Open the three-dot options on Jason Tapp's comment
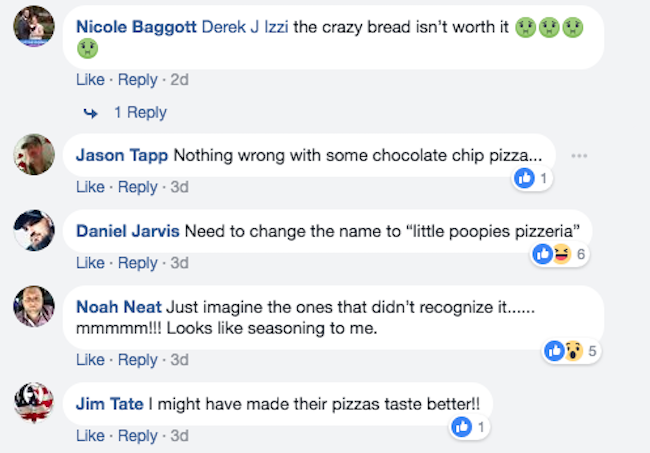The height and width of the screenshot is (453, 650). tap(579, 156)
